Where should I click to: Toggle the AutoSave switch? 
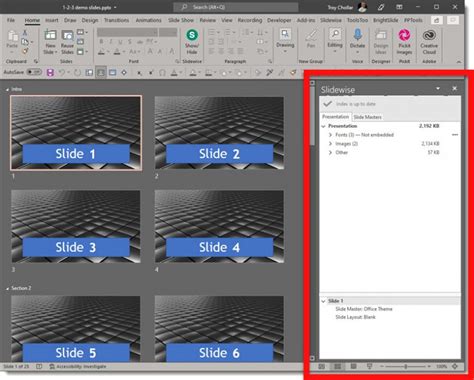click(34, 72)
